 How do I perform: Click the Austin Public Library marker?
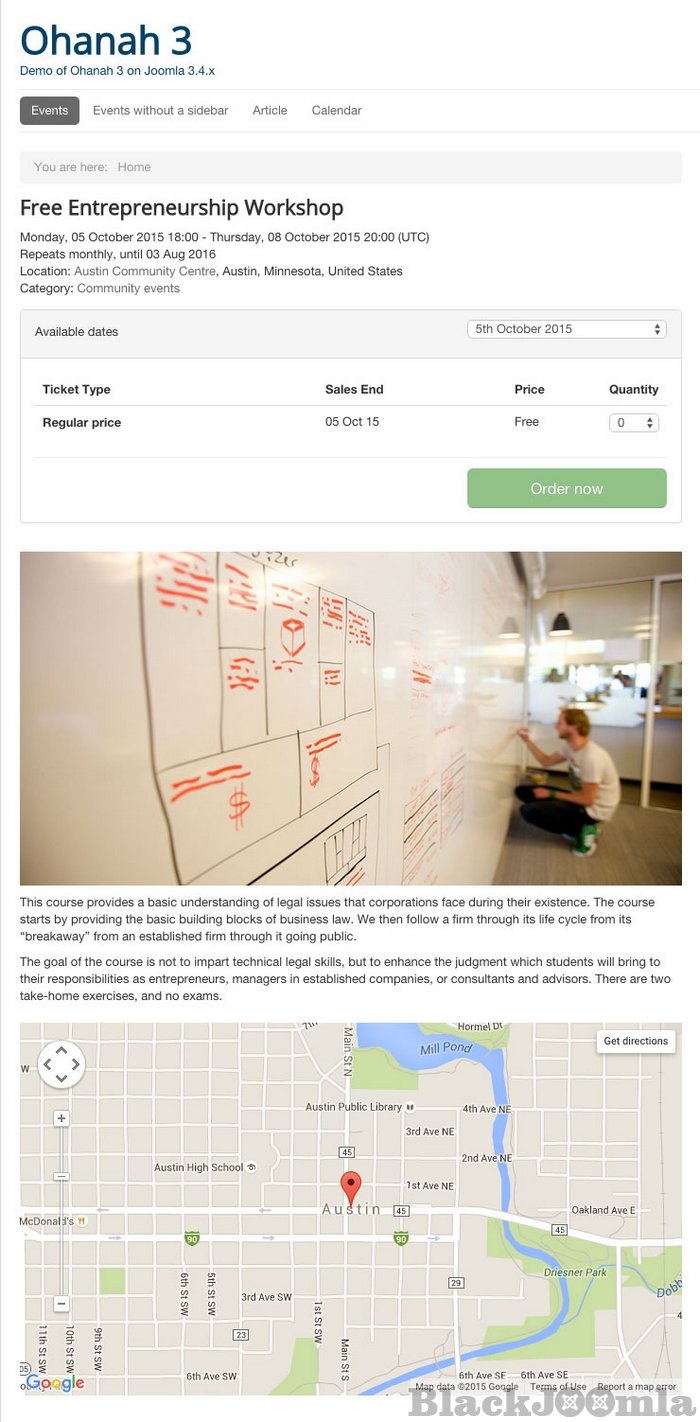pyautogui.click(x=410, y=1107)
